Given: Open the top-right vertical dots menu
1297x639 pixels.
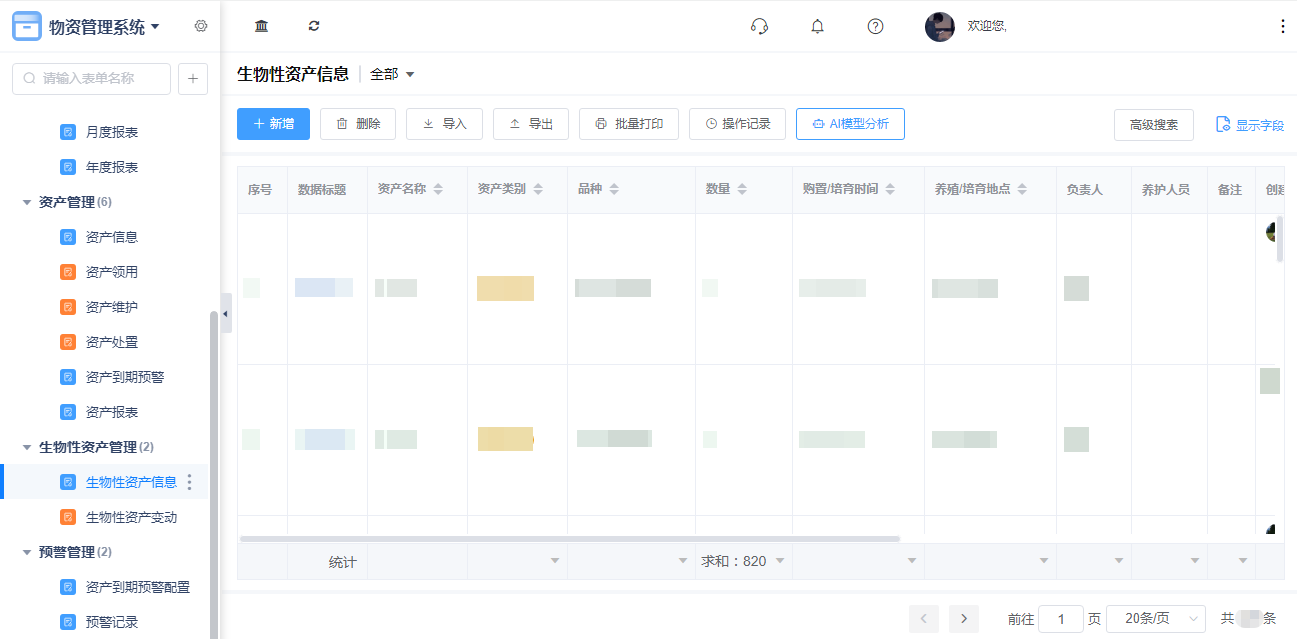Looking at the screenshot, I should click(x=1283, y=26).
